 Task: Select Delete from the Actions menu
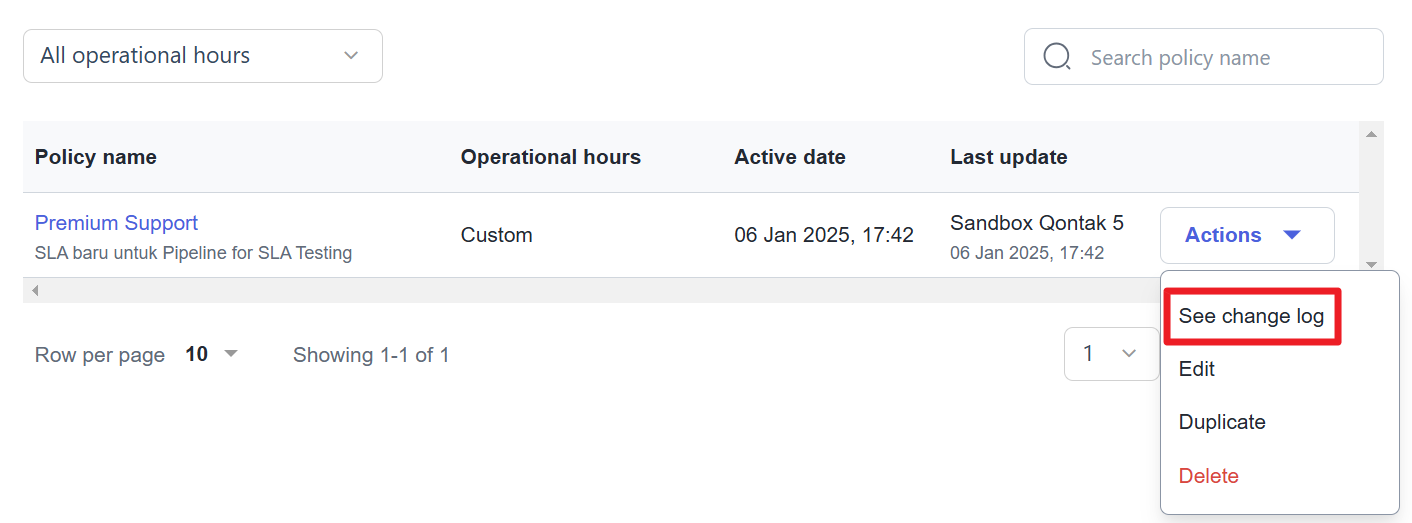[x=1208, y=476]
